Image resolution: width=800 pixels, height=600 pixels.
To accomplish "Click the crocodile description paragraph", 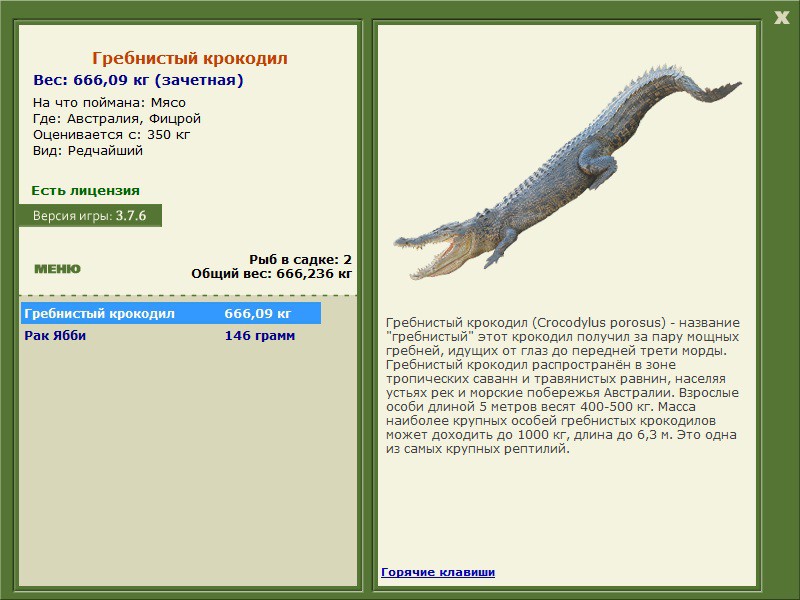I will pyautogui.click(x=563, y=386).
